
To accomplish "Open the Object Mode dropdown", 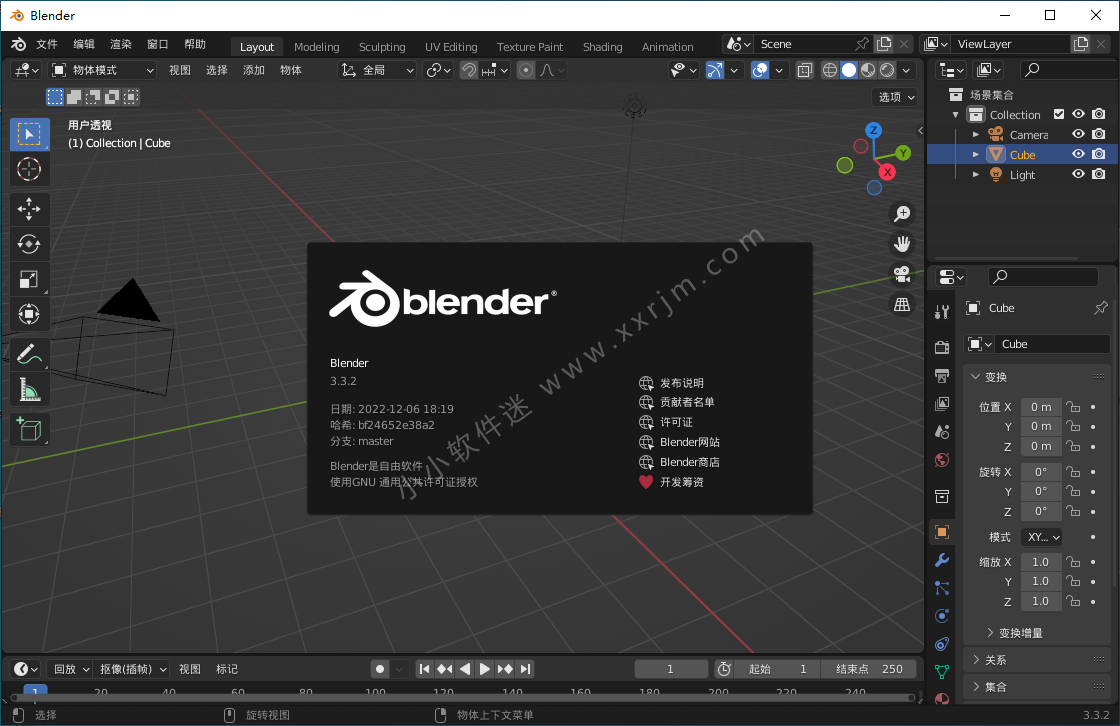I will pyautogui.click(x=102, y=70).
